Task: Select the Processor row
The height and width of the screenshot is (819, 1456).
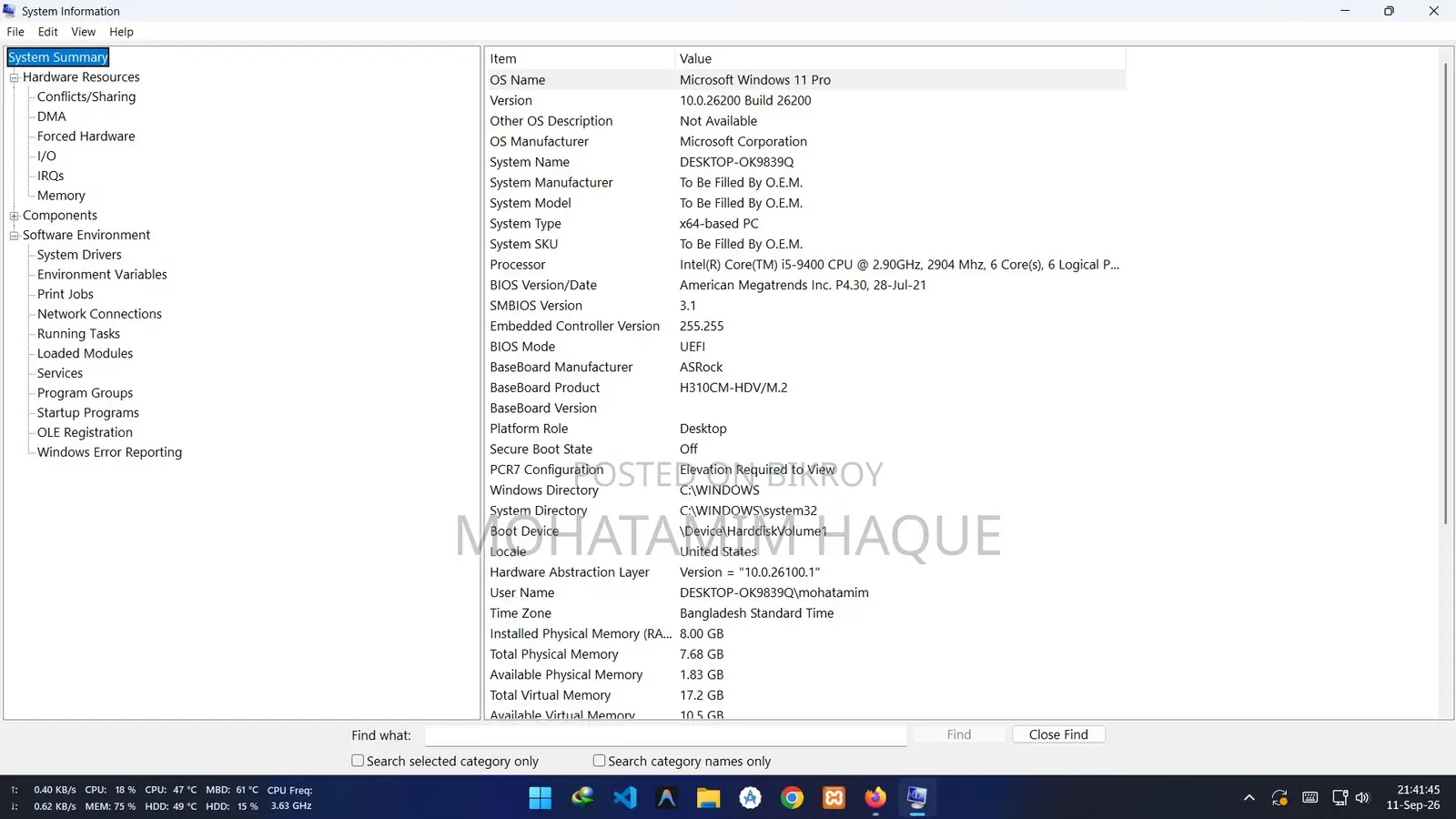Action: [805, 265]
